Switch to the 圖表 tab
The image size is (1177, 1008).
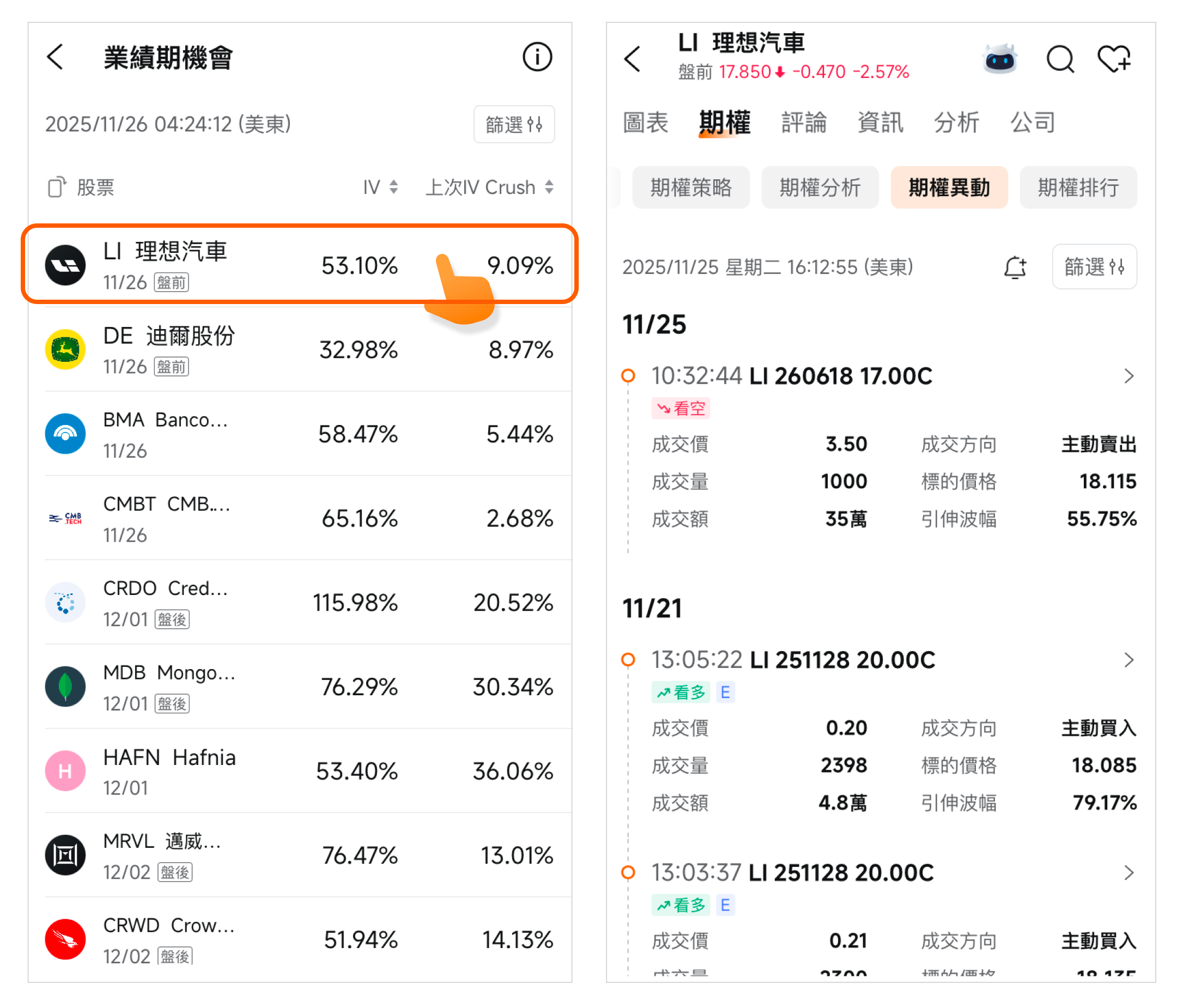(645, 123)
